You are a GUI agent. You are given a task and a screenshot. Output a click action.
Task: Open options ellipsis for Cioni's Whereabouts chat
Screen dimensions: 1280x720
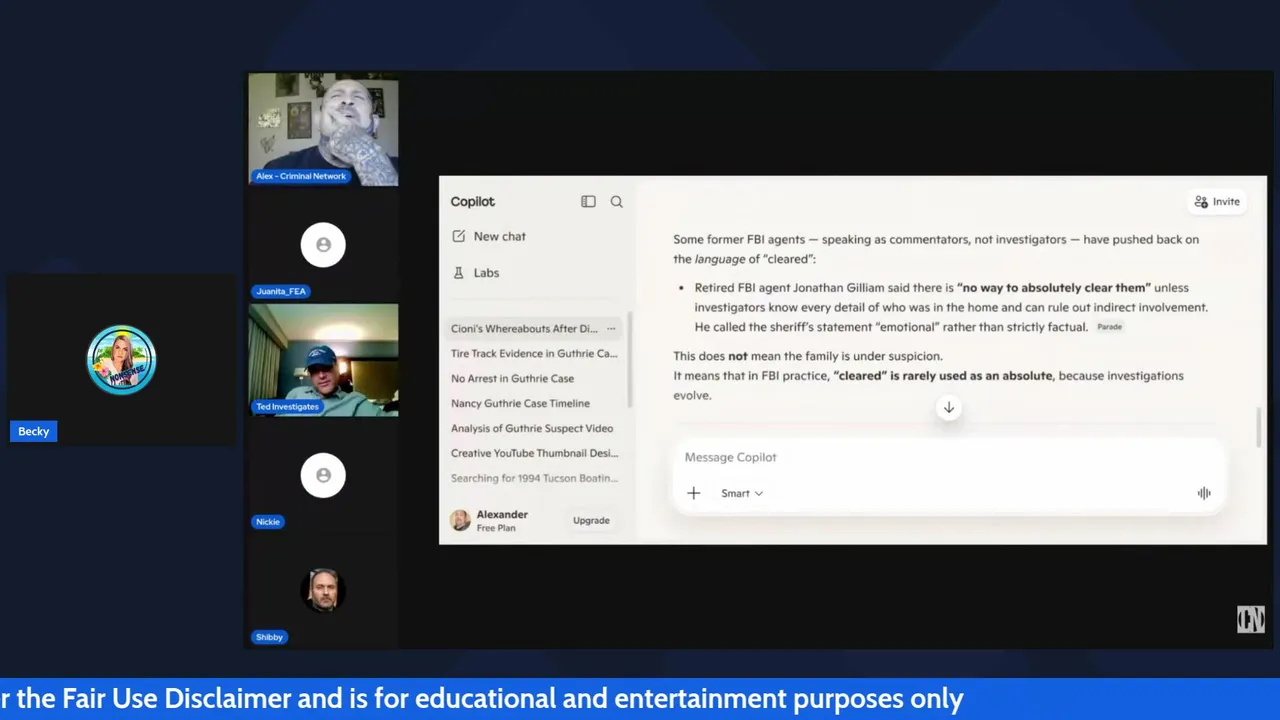tap(611, 329)
